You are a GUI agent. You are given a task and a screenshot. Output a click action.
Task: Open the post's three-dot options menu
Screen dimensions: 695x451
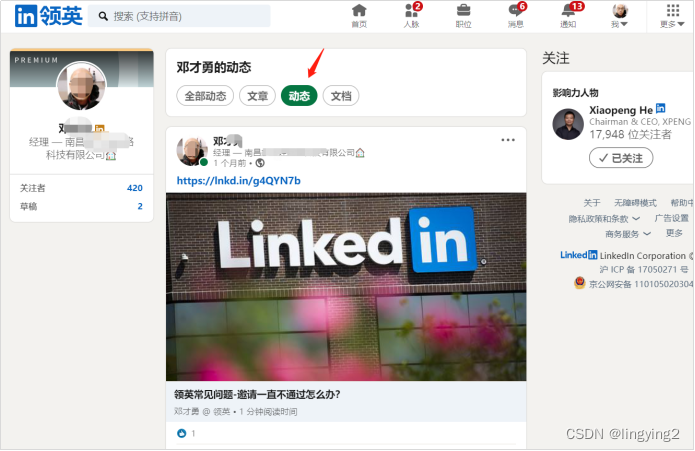pos(508,140)
